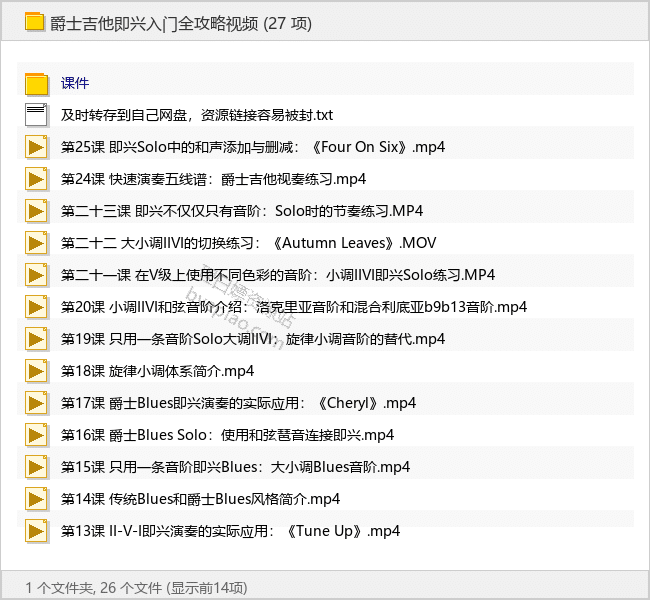Open the 课件 folder icon
The image size is (650, 600).
36,83
